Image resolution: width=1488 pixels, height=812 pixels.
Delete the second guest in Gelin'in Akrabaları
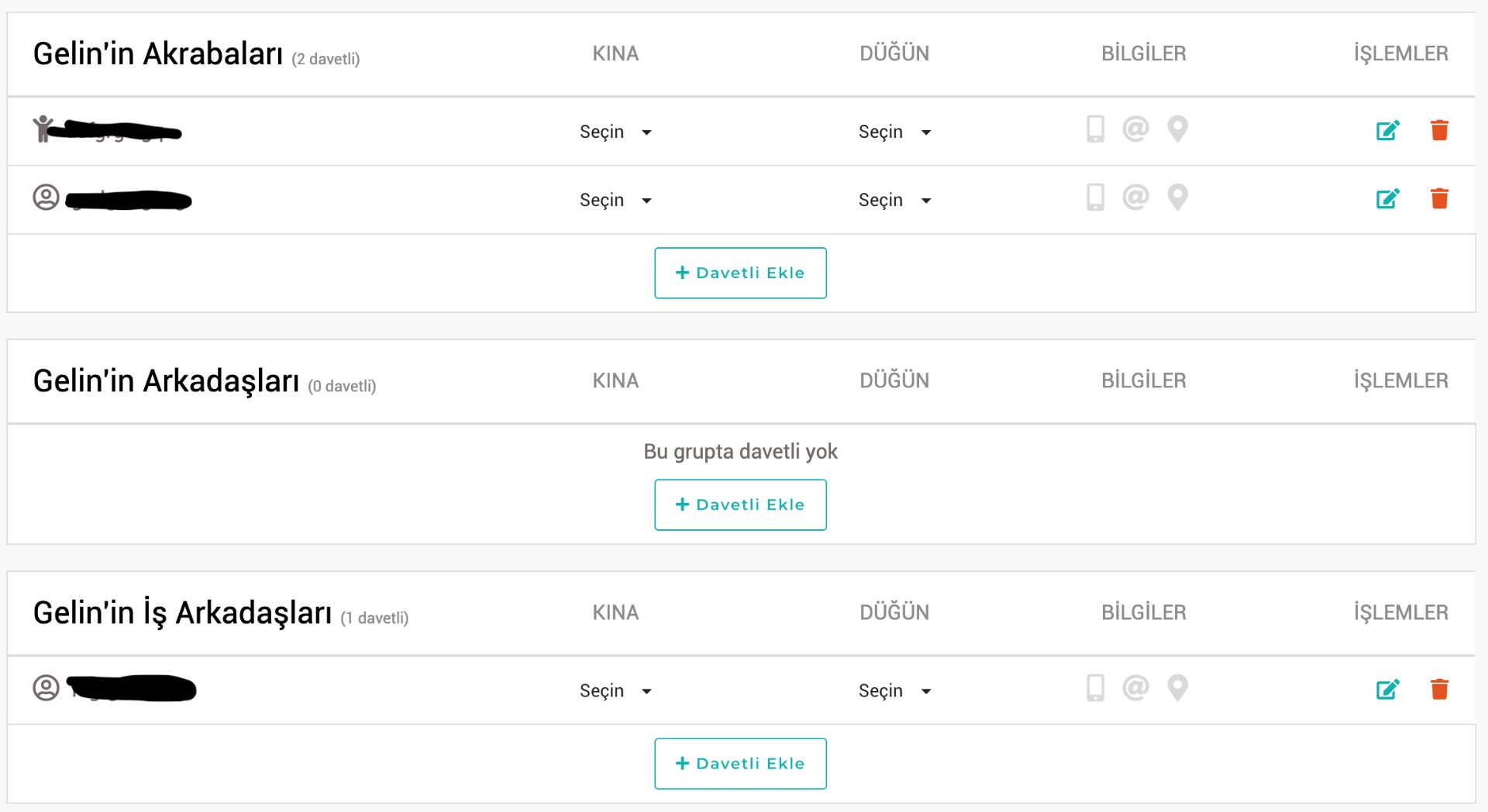[x=1439, y=198]
